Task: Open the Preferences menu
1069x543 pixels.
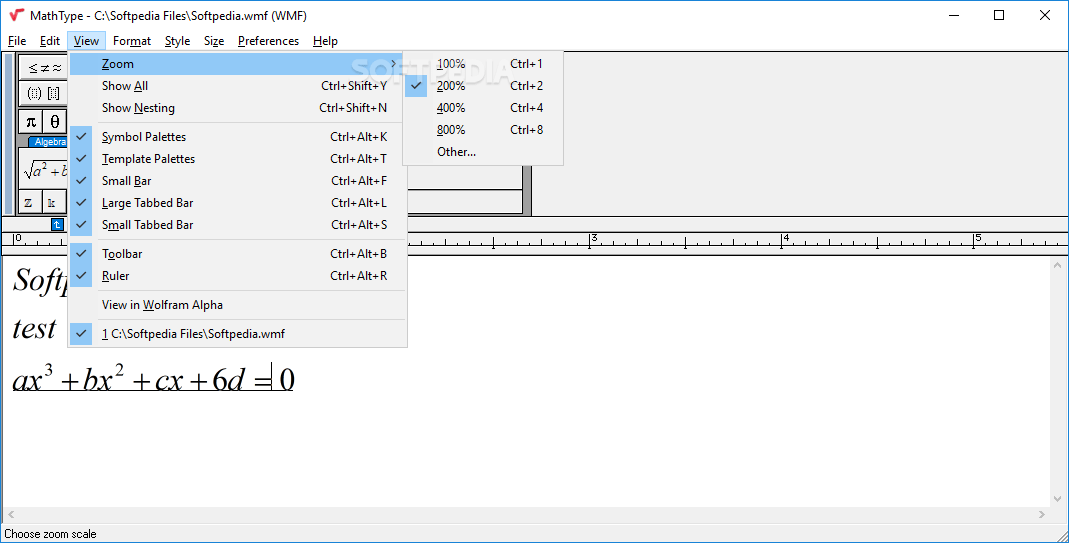Action: [x=269, y=41]
